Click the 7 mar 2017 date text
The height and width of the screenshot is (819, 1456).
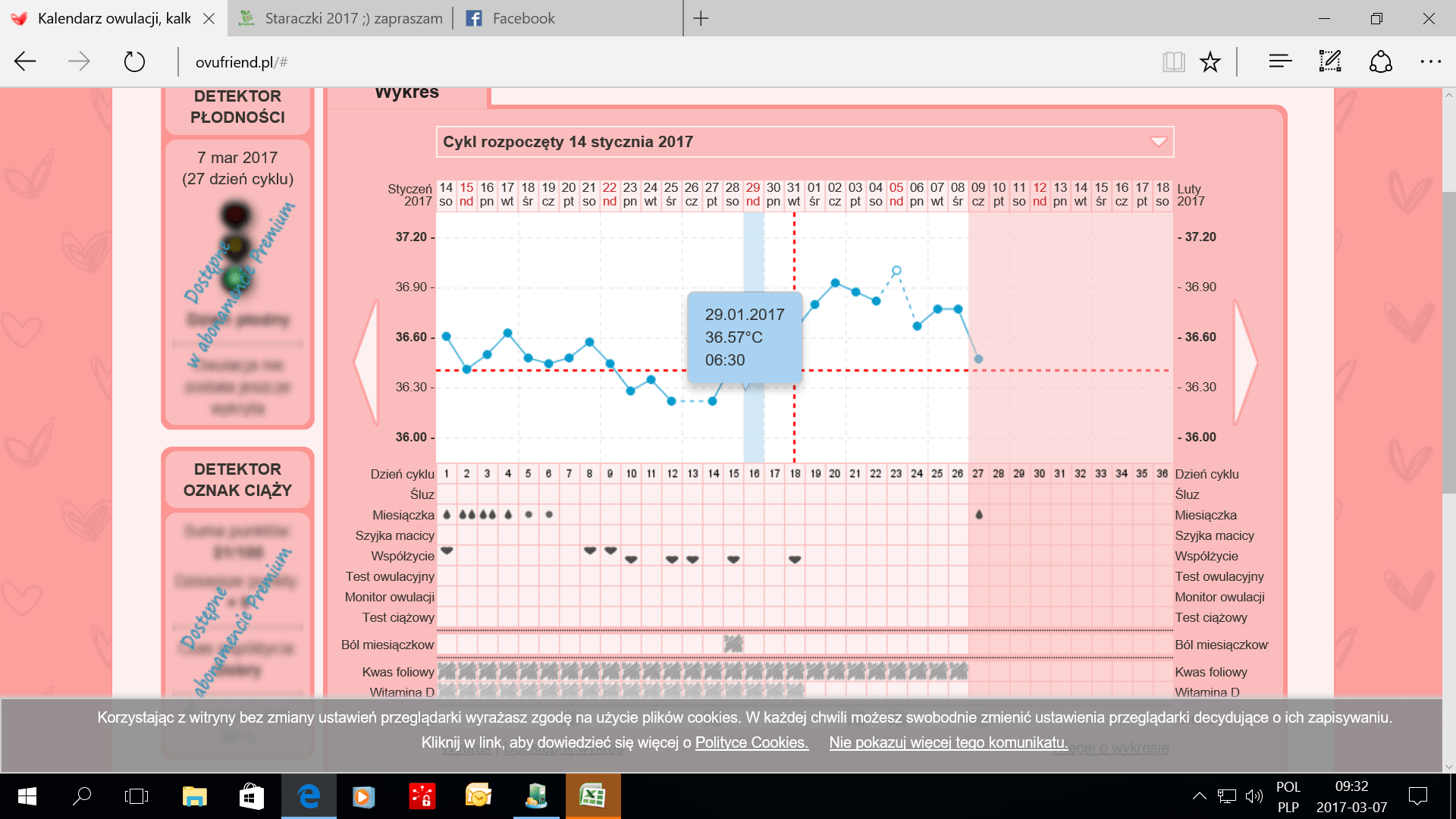pyautogui.click(x=237, y=158)
